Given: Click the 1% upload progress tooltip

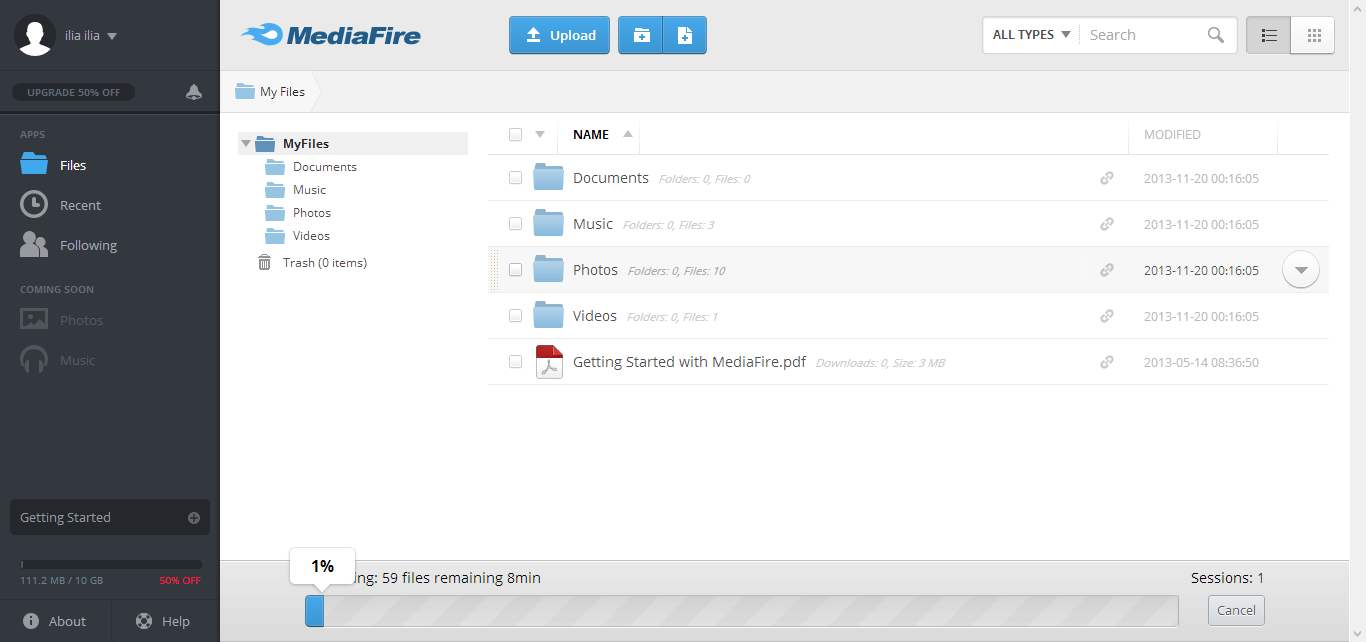Looking at the screenshot, I should point(322,566).
